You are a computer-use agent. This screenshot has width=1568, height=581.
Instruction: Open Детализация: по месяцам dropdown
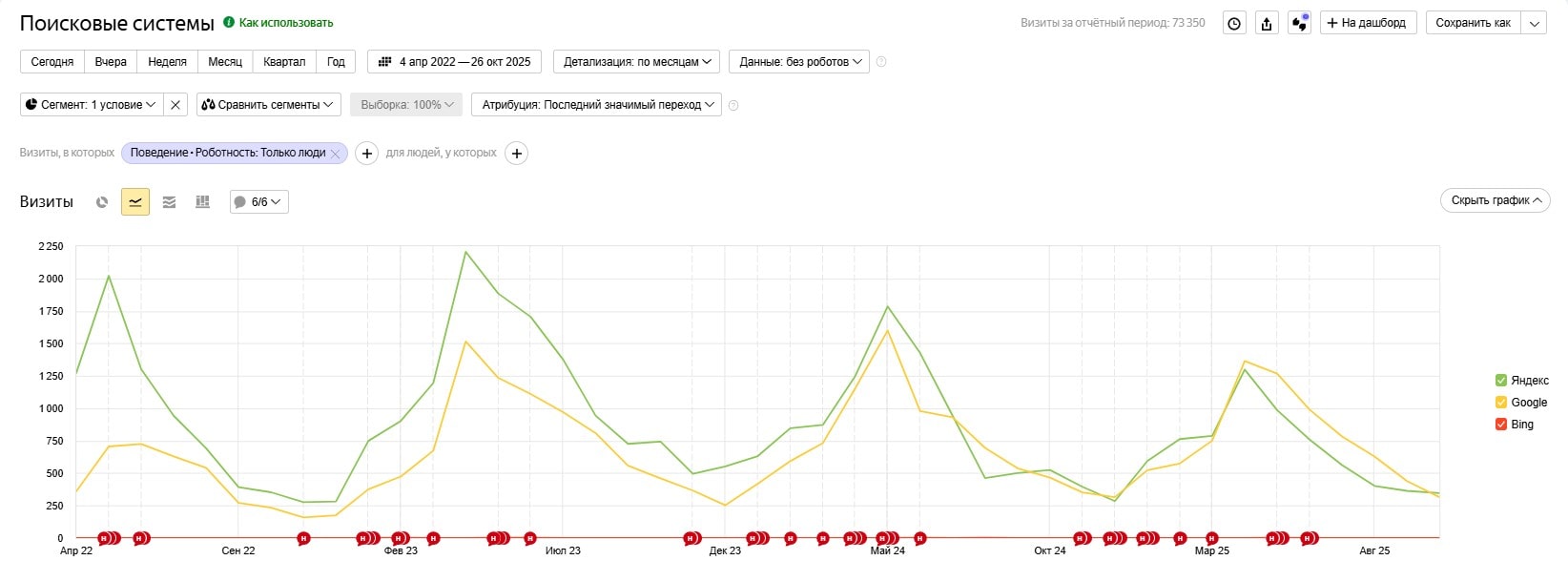pyautogui.click(x=637, y=62)
